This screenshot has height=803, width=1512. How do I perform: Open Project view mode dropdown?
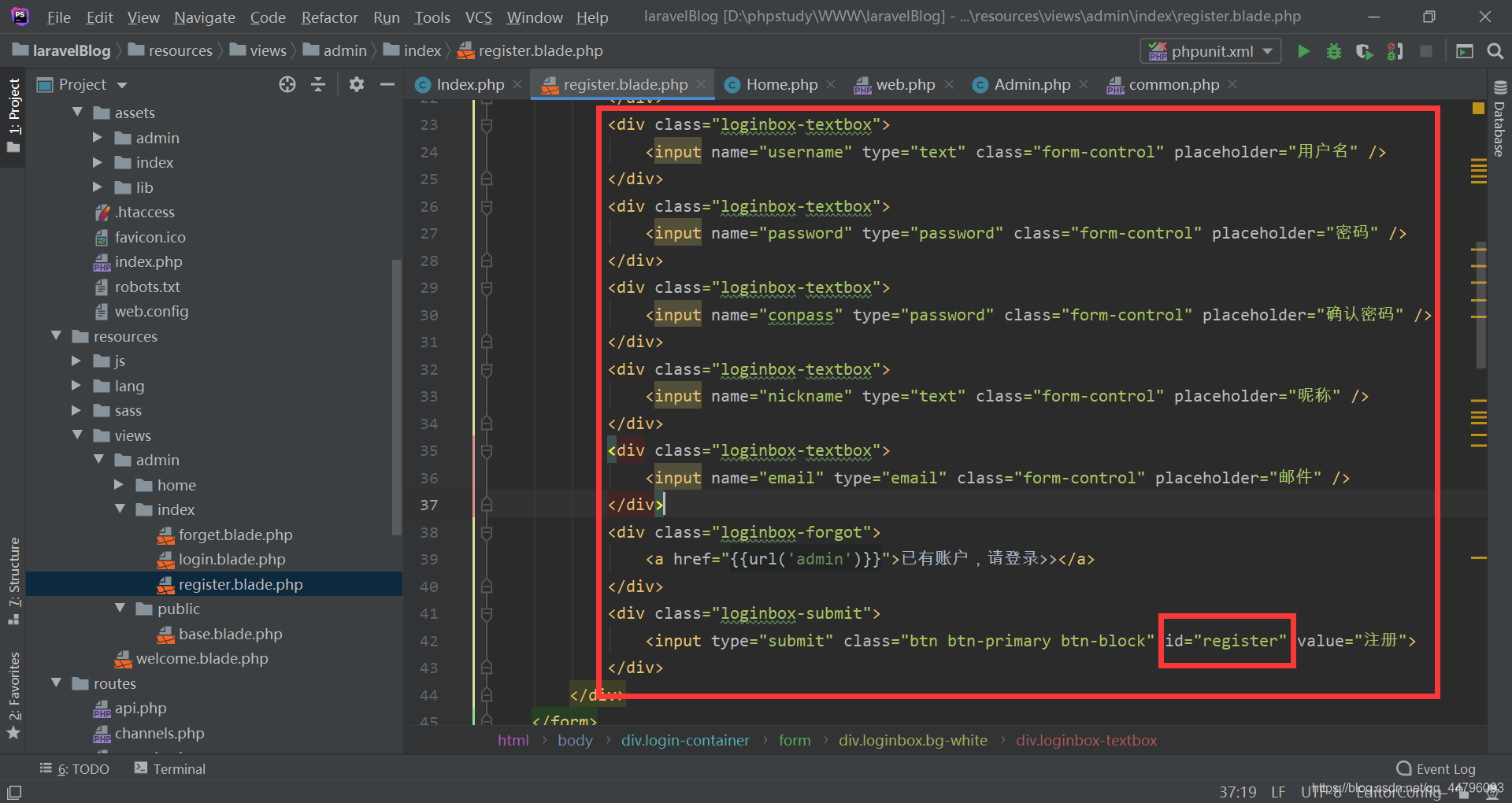pos(122,85)
